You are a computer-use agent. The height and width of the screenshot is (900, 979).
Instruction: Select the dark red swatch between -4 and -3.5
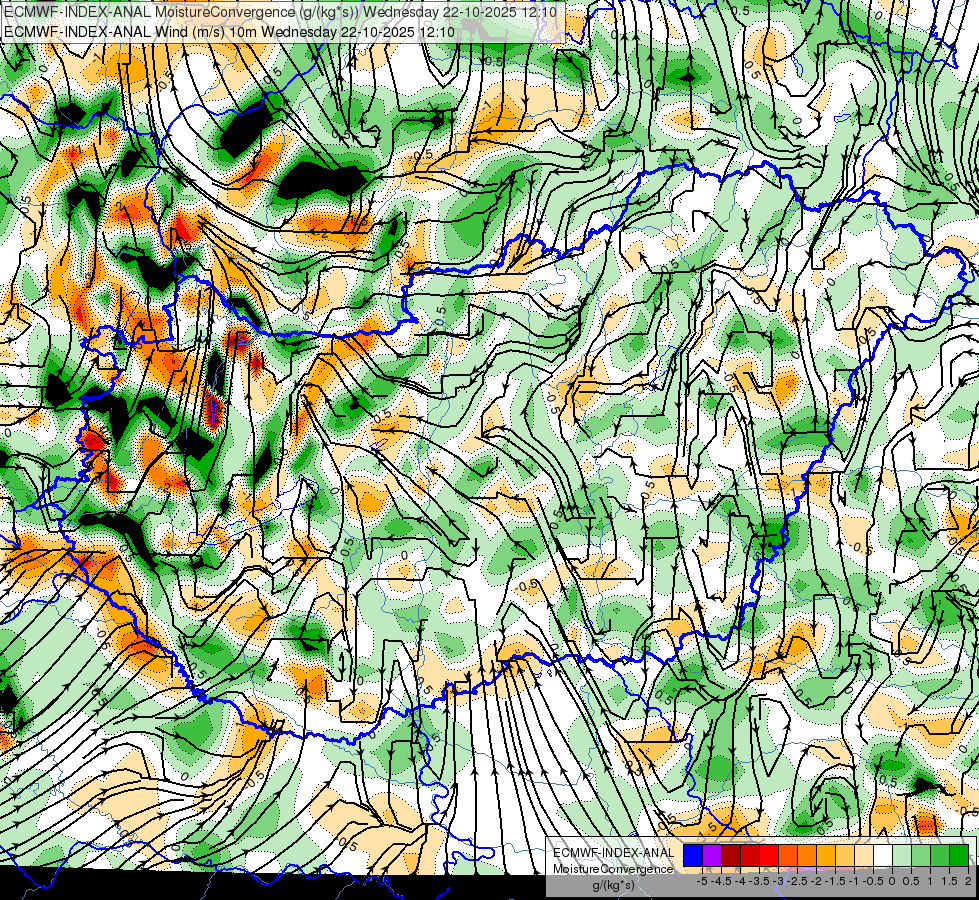pos(750,856)
